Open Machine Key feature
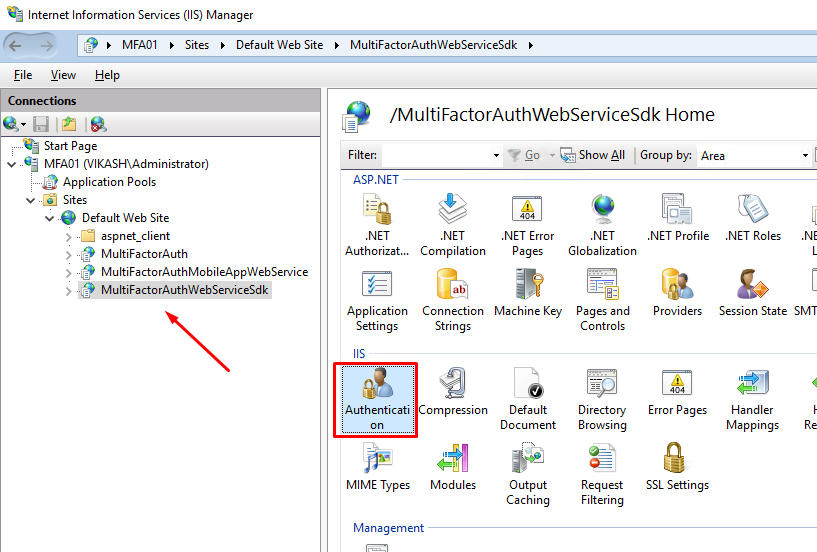 (x=527, y=293)
